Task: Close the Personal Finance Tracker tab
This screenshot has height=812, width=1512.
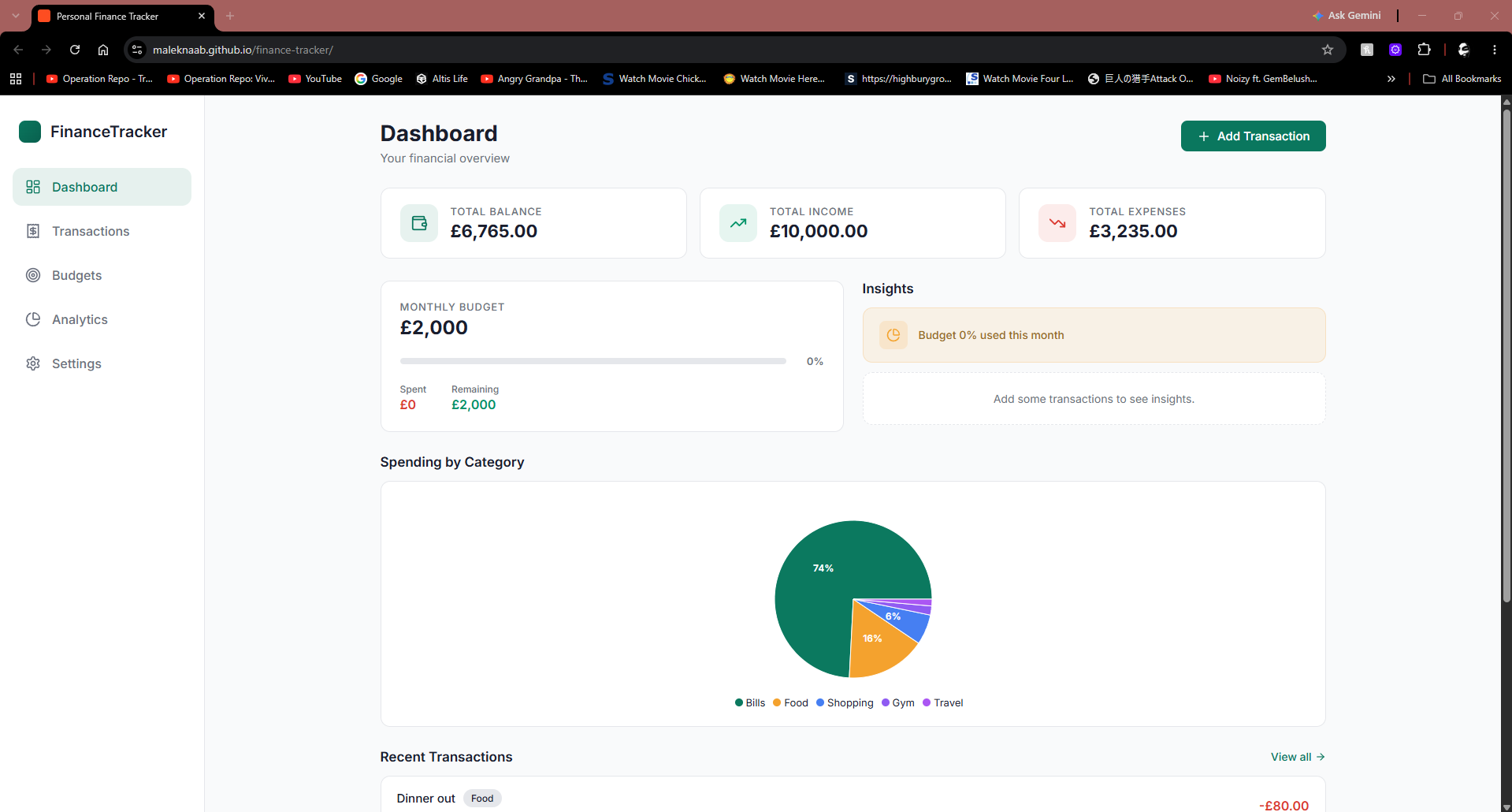Action: pos(202,16)
